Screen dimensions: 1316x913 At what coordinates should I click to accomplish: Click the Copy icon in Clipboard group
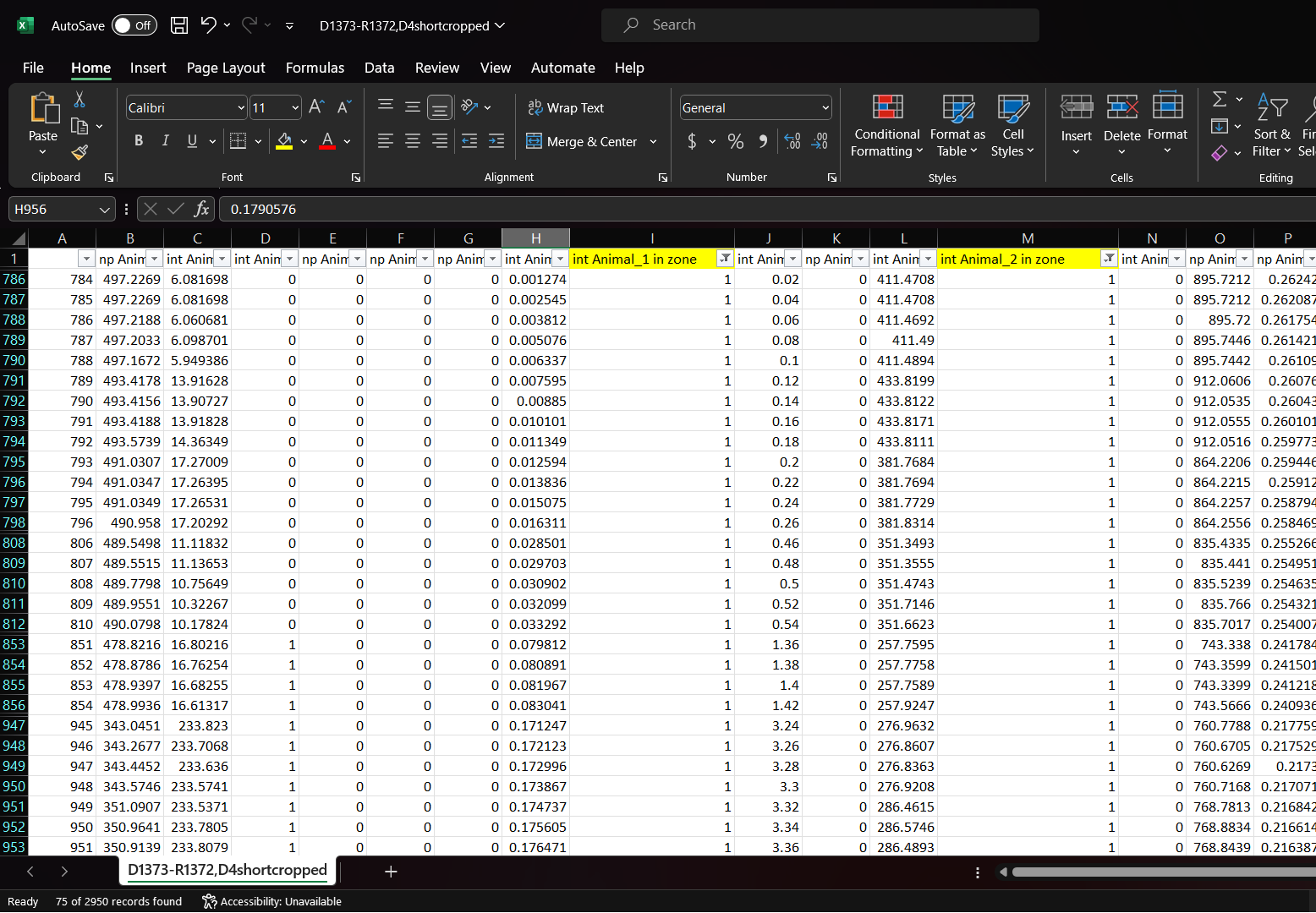click(80, 126)
